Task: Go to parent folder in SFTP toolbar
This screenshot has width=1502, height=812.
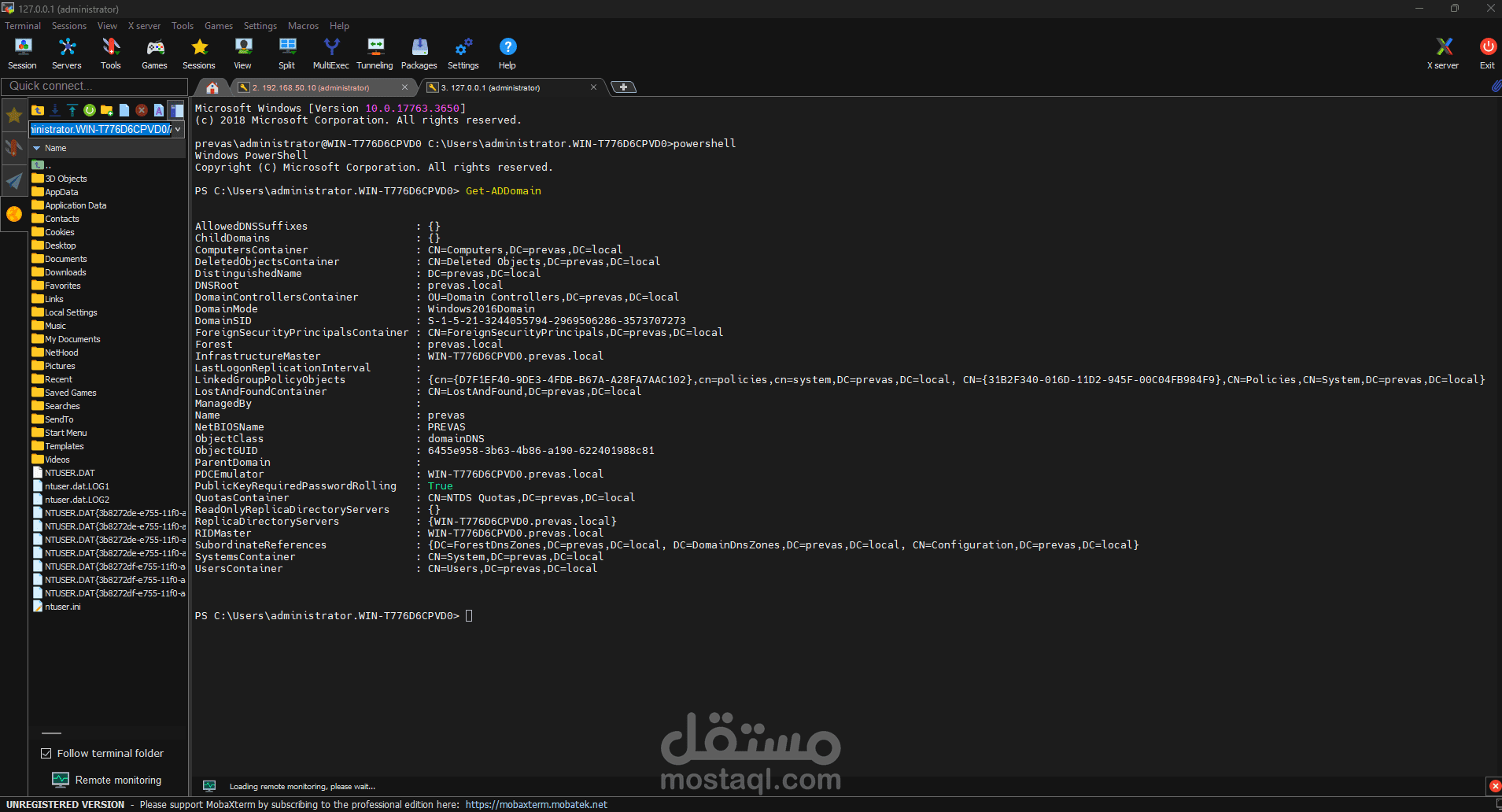Action: 38,110
